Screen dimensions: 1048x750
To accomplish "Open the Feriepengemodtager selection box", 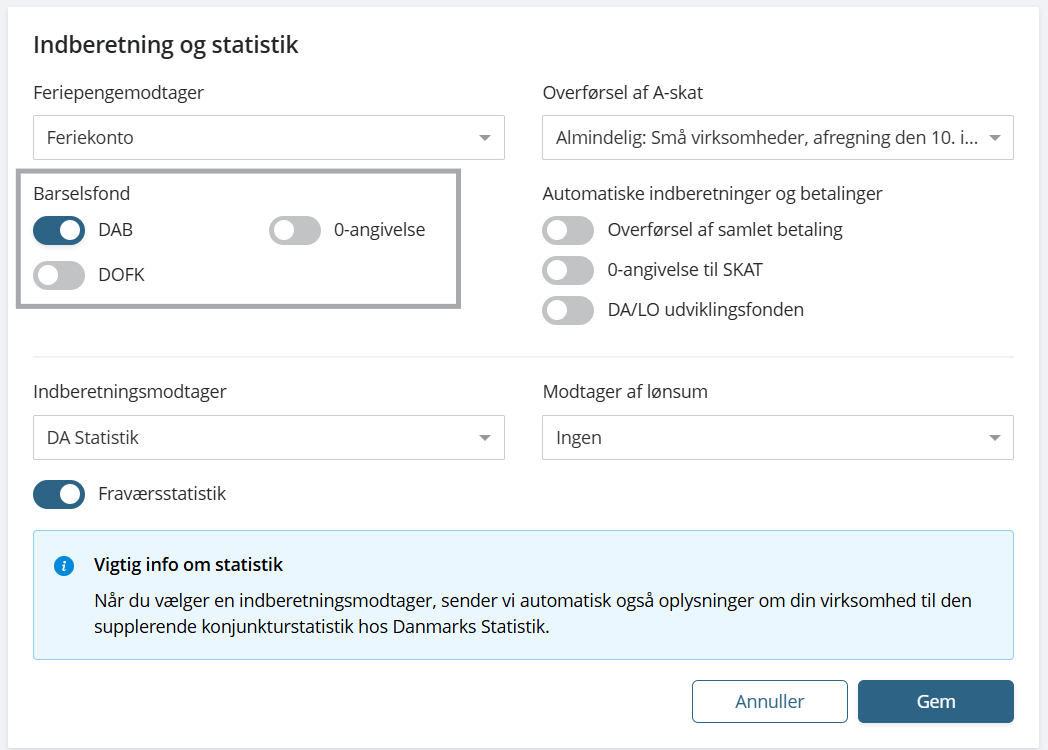I will click(x=255, y=138).
